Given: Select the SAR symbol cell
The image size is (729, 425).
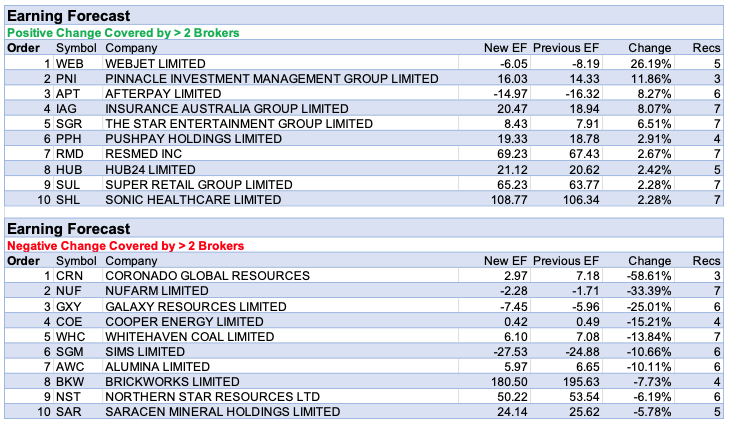Looking at the screenshot, I should (69, 411).
